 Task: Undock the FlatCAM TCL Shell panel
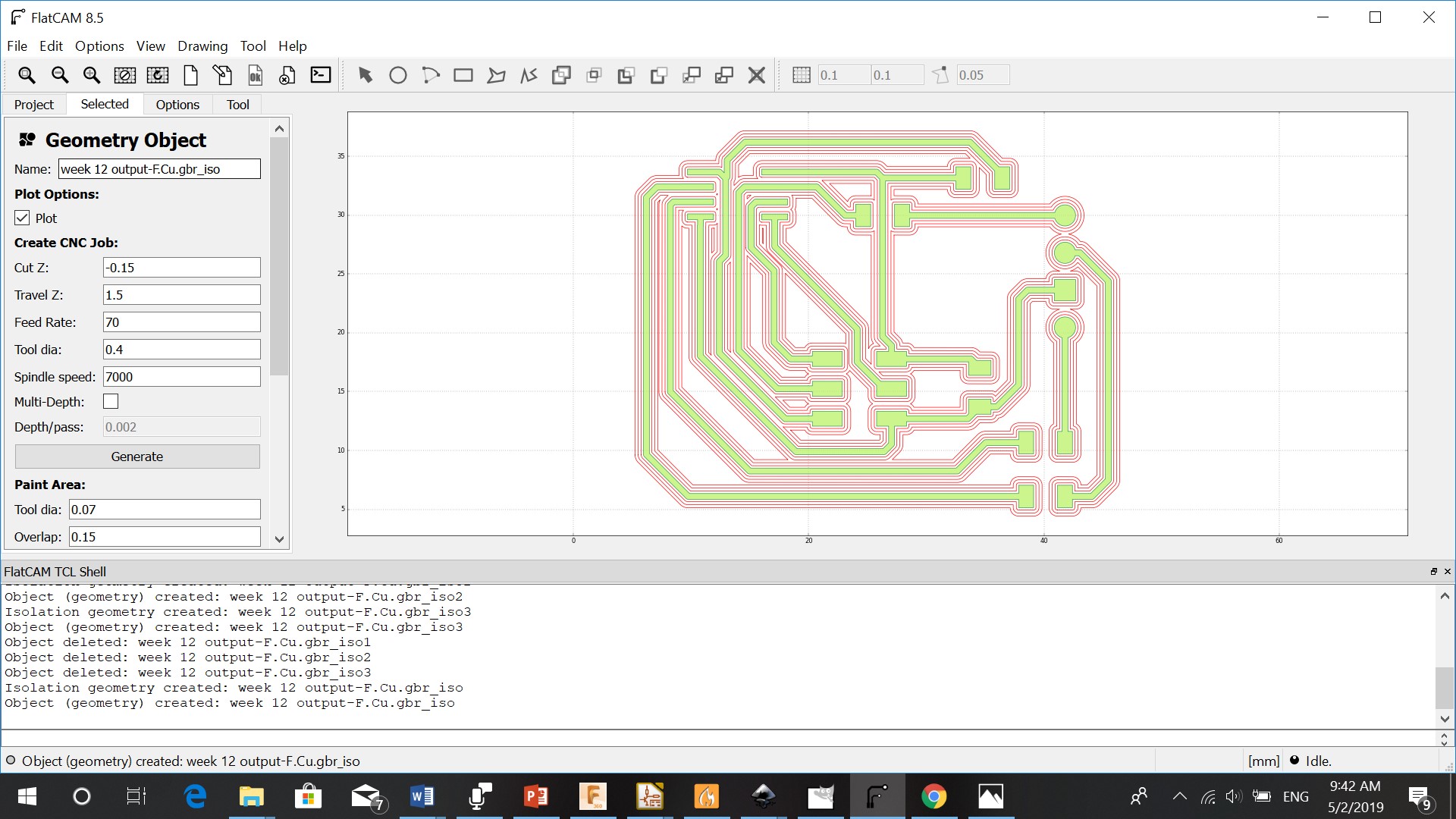1433,572
